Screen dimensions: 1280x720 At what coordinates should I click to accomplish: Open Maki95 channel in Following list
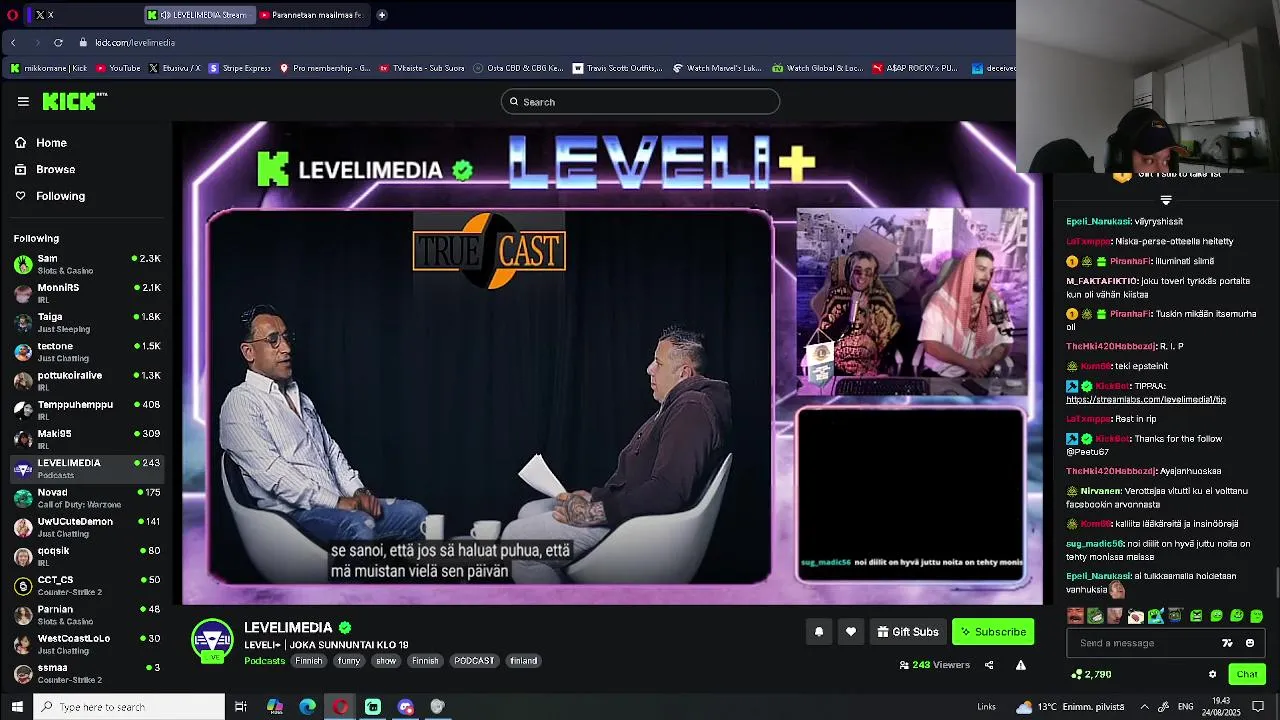[86, 439]
